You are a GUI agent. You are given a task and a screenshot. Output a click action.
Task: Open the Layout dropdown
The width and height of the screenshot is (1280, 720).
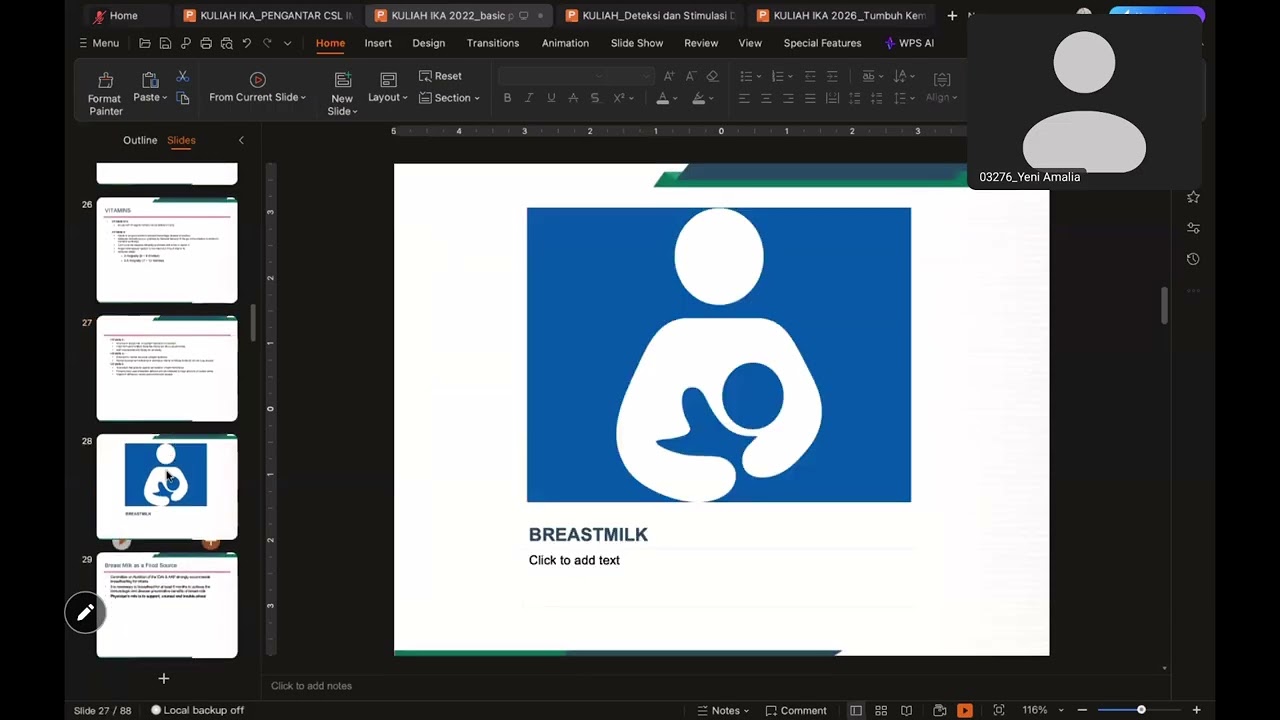388,97
